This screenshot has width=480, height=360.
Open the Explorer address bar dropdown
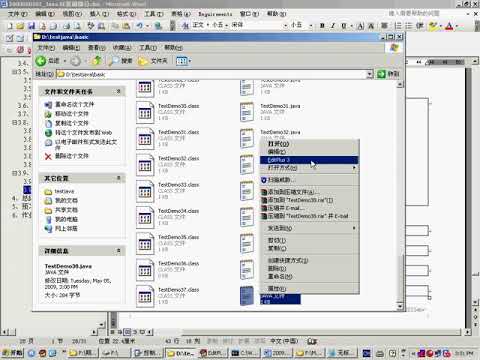tap(369, 74)
